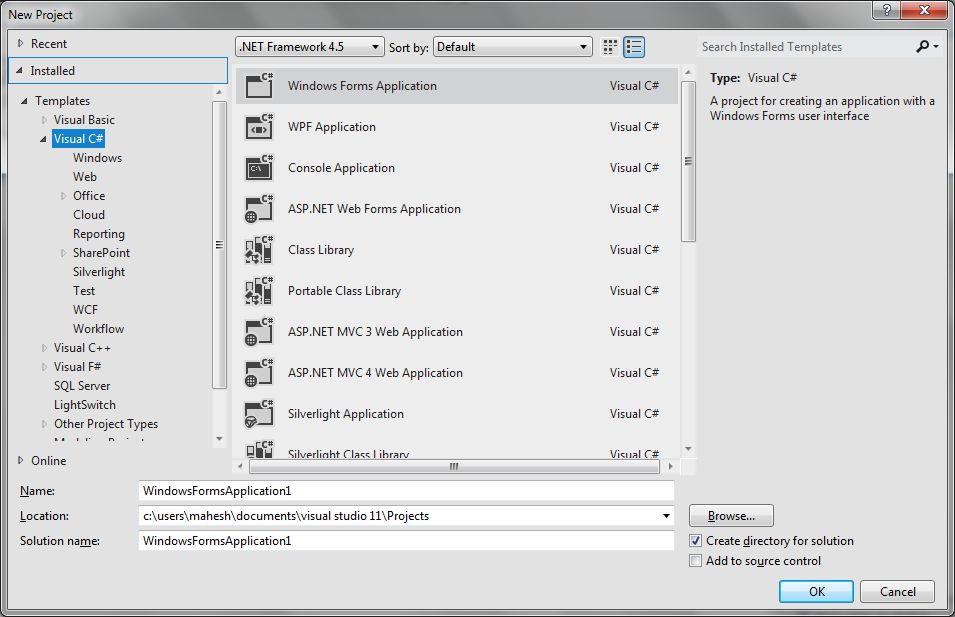Toggle Create directory for solution checkbox

tap(696, 541)
